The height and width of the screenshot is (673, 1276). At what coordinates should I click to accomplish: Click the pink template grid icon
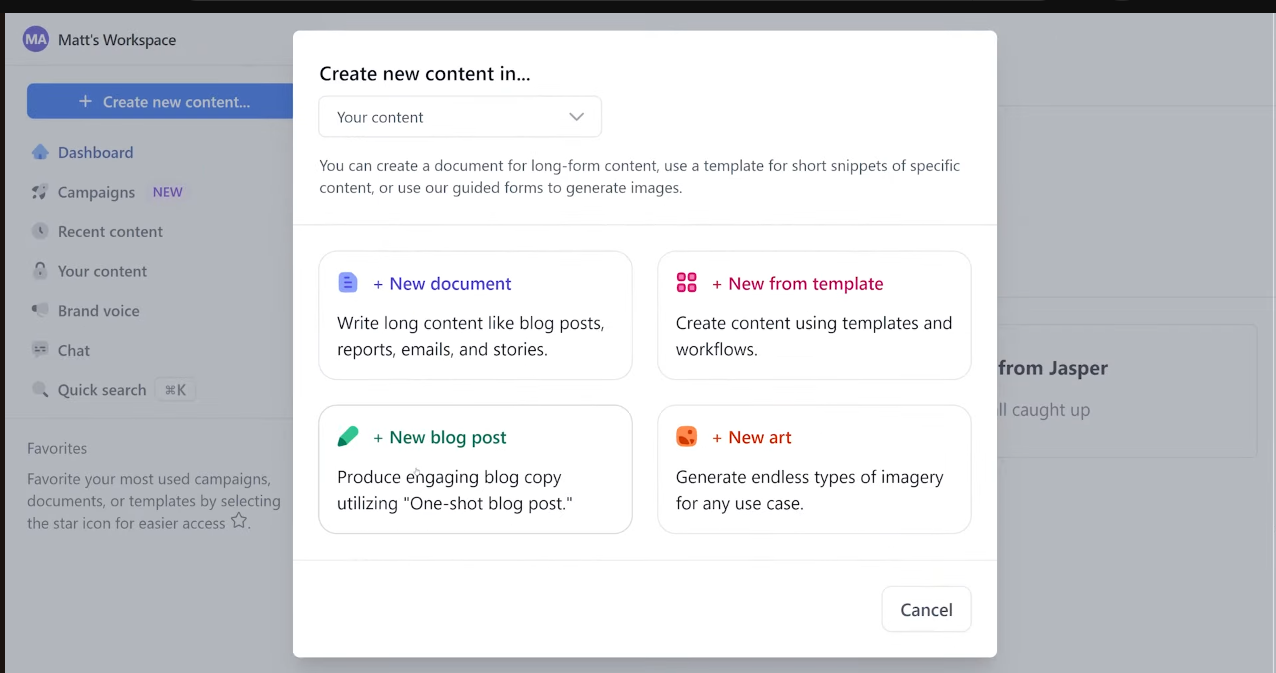click(x=687, y=283)
